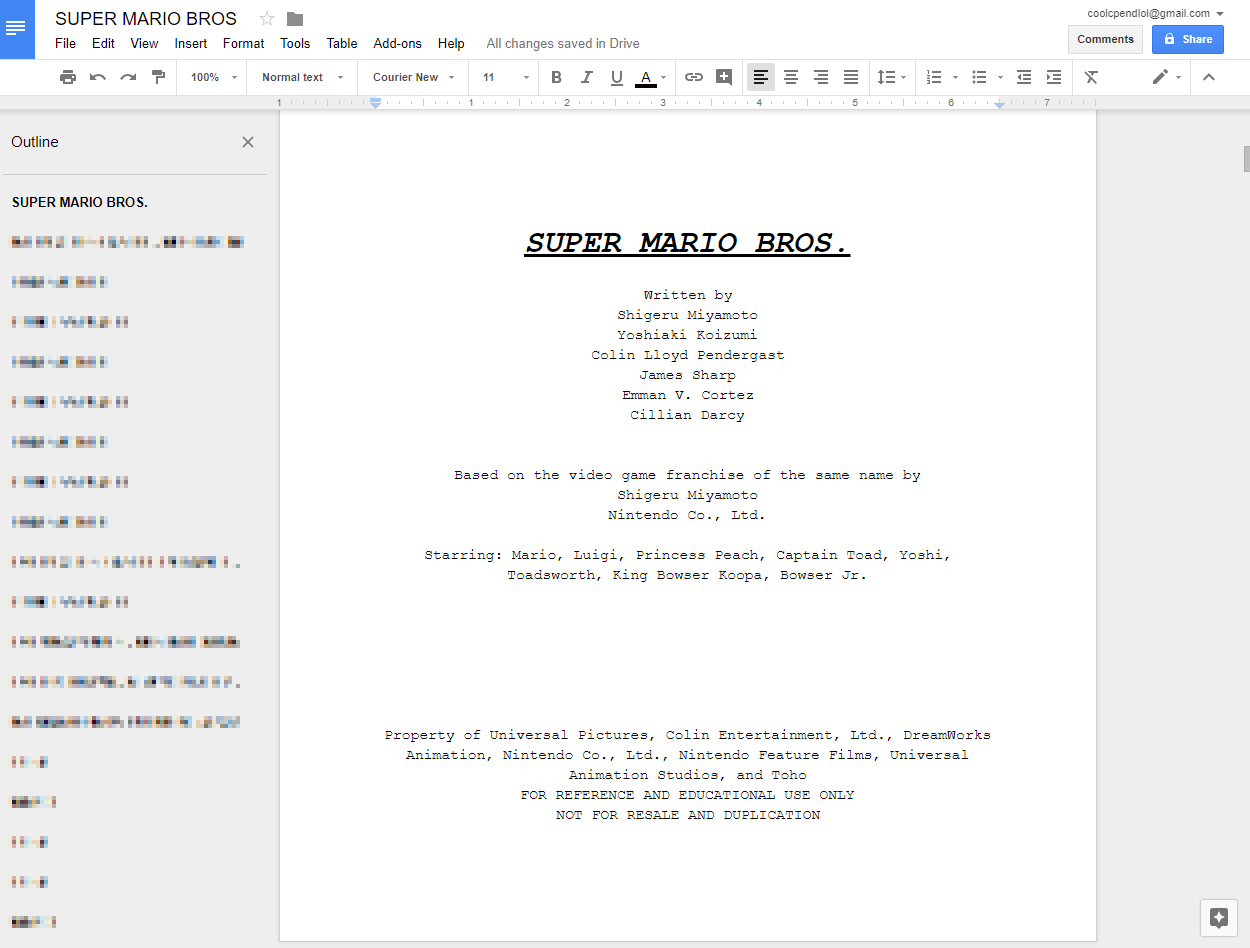Image resolution: width=1250 pixels, height=948 pixels.
Task: Jump to SUPER MARIO BROS. outline heading
Action: [80, 202]
